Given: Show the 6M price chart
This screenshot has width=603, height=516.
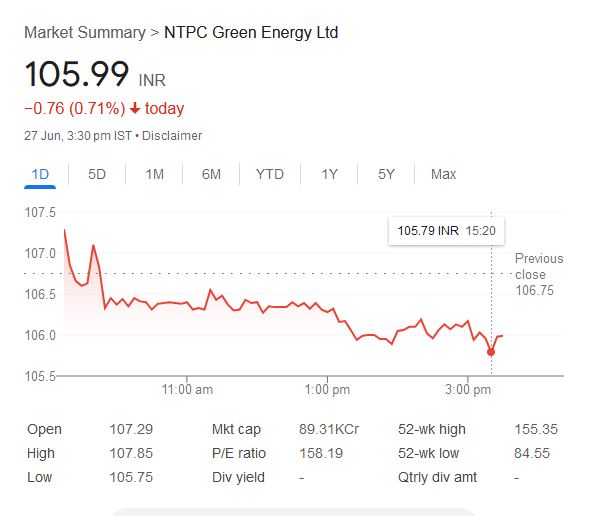Looking at the screenshot, I should (x=211, y=174).
